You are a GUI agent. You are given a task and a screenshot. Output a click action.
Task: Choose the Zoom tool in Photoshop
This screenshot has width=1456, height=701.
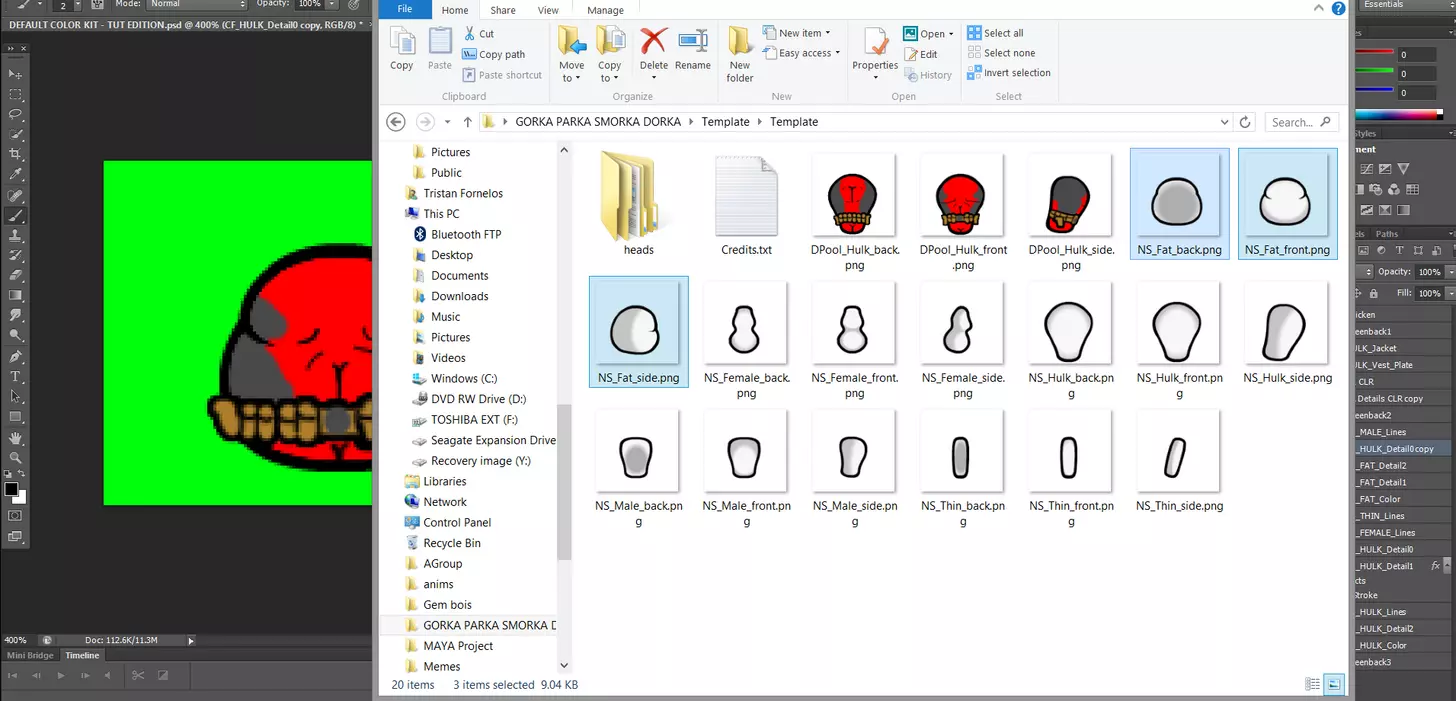15,458
